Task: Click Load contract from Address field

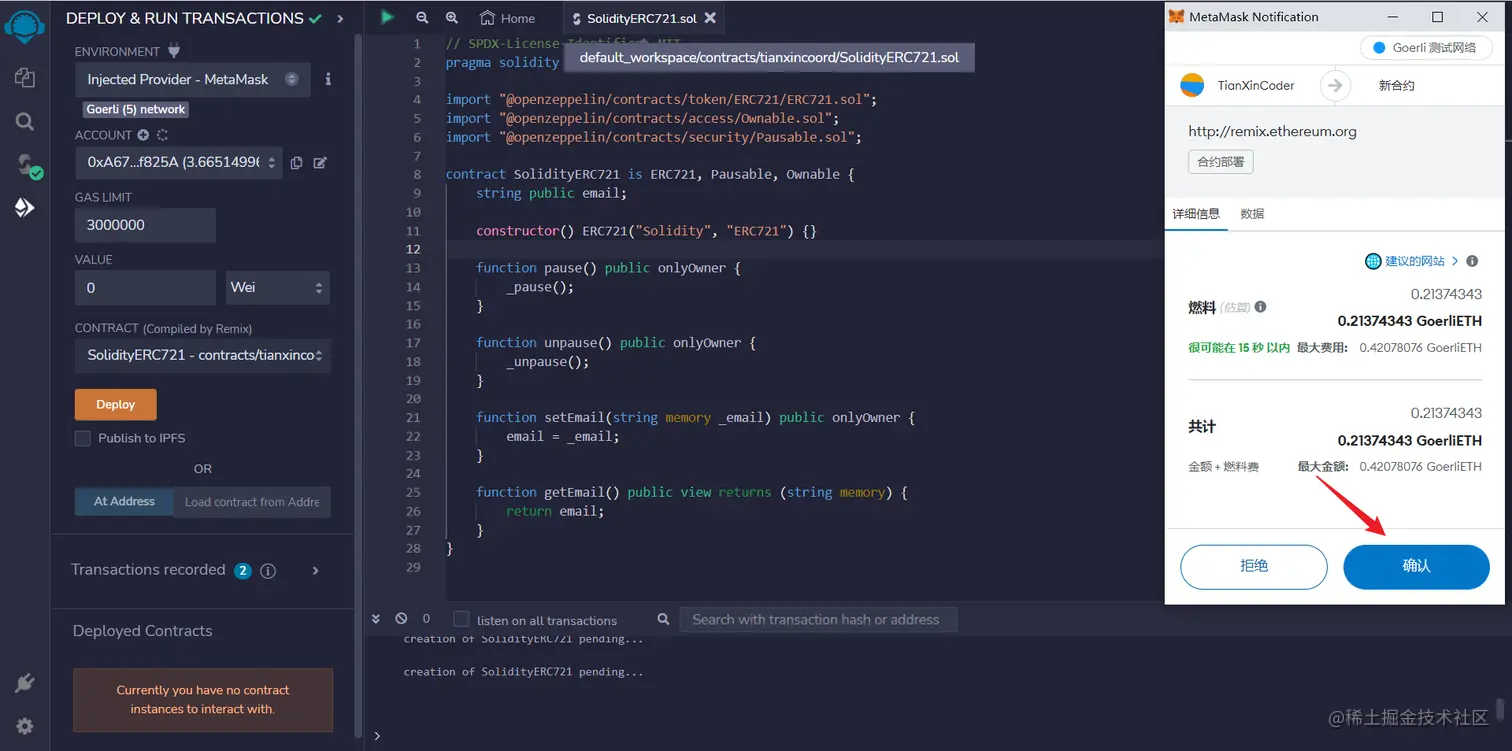Action: (x=252, y=501)
